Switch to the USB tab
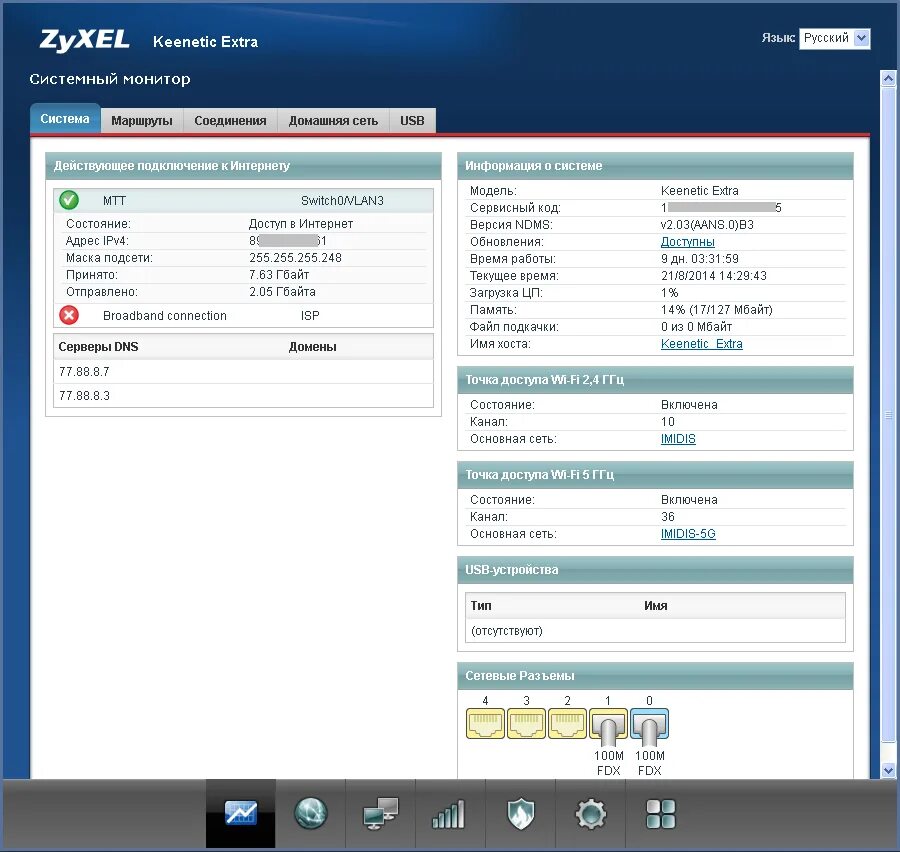Screen dimensions: 900x852 coord(412,121)
